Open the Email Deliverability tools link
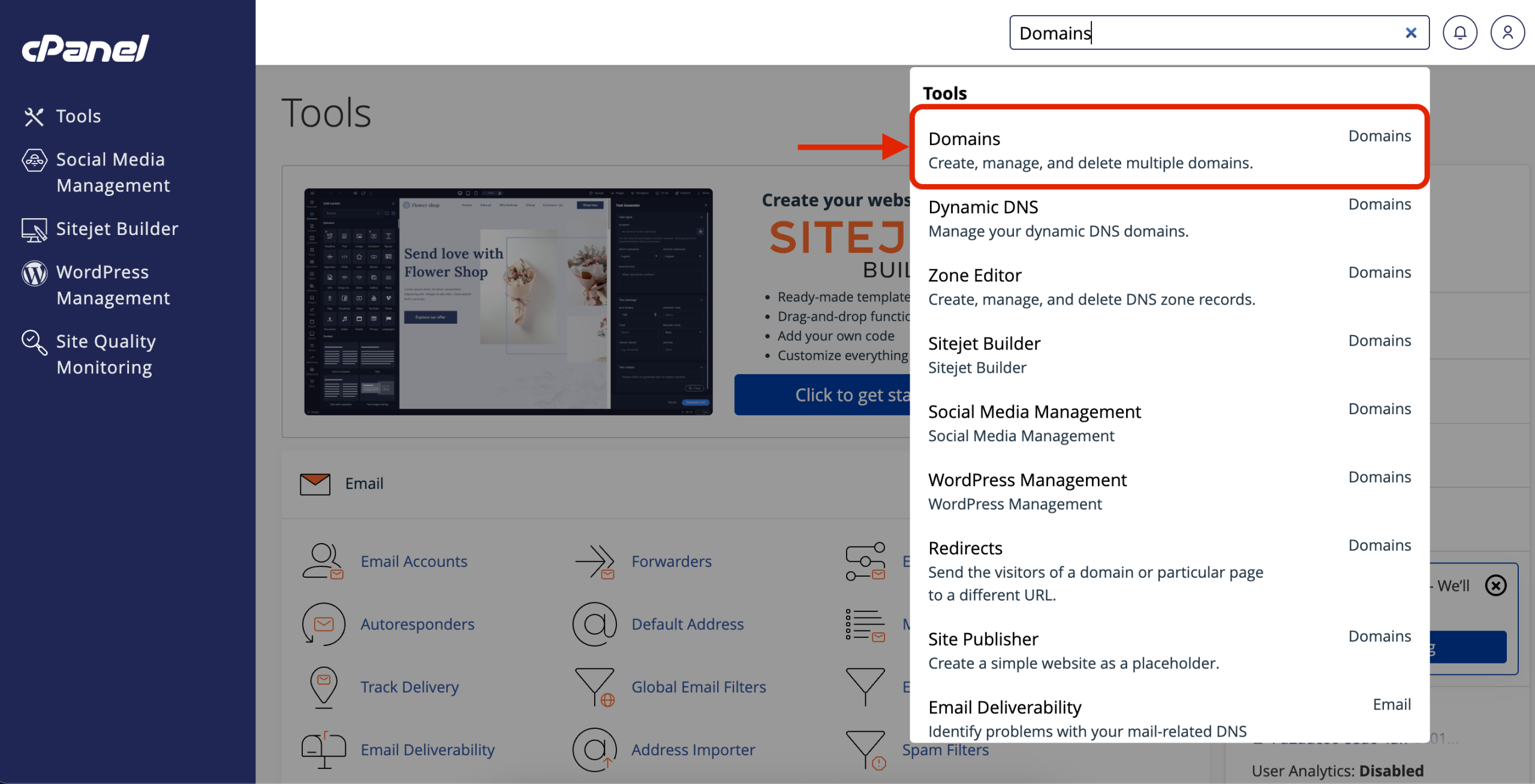1535x784 pixels. click(428, 750)
